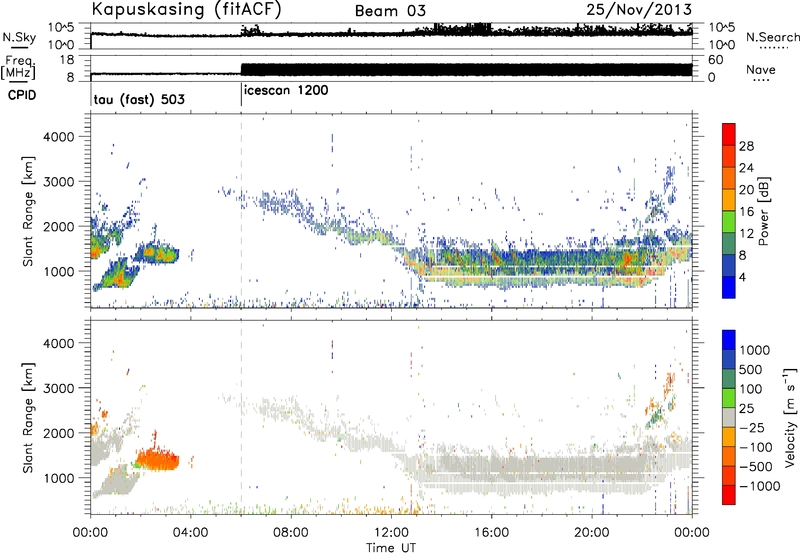The height and width of the screenshot is (554, 800).
Task: Click the orange velocity patch near 03:00
Action: pyautogui.click(x=157, y=460)
